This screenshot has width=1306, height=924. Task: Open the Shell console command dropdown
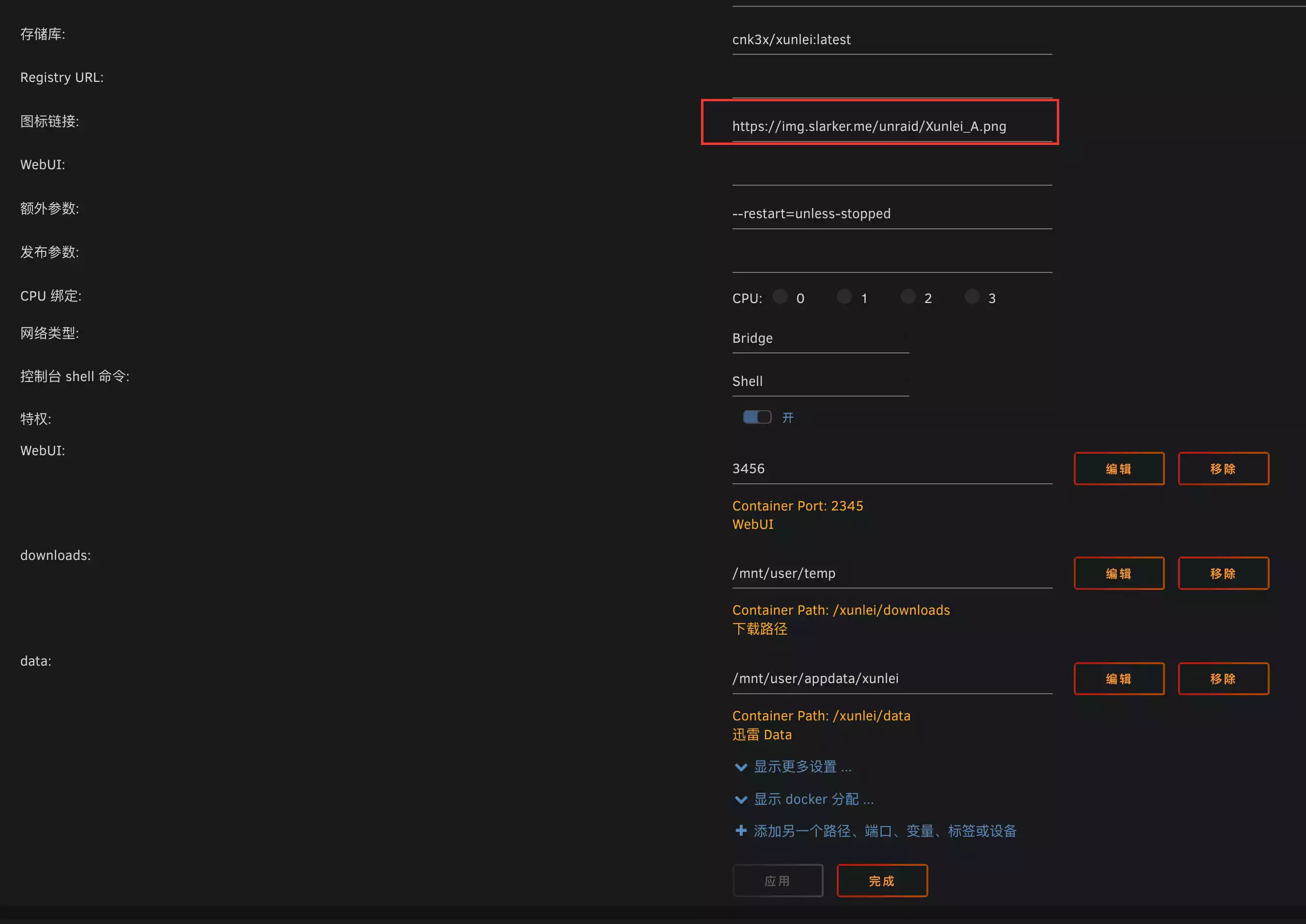820,381
